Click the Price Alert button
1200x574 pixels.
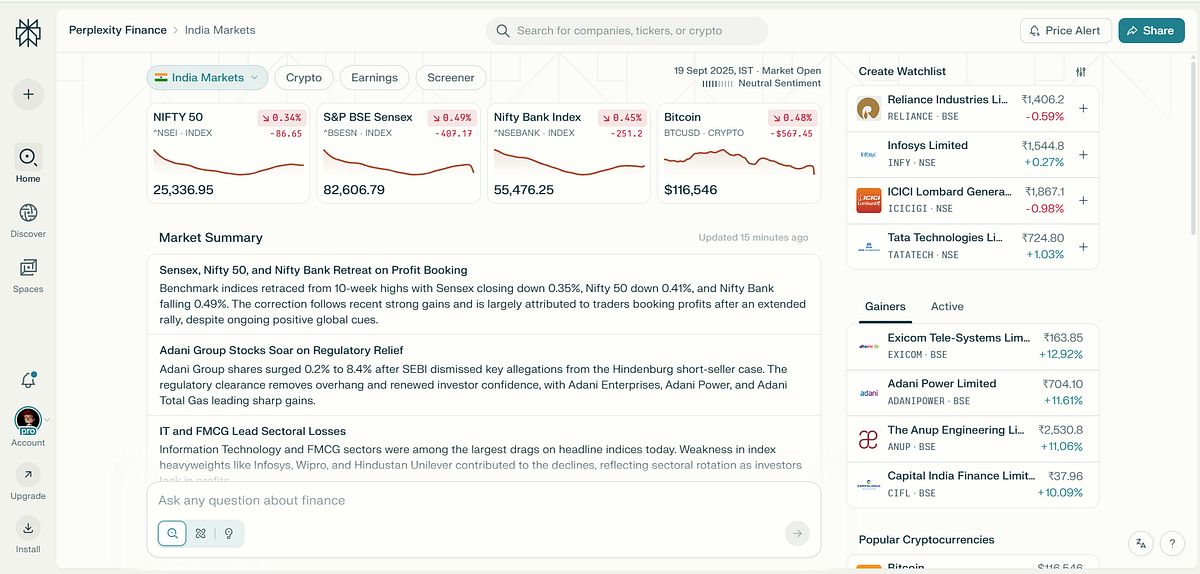click(1064, 31)
